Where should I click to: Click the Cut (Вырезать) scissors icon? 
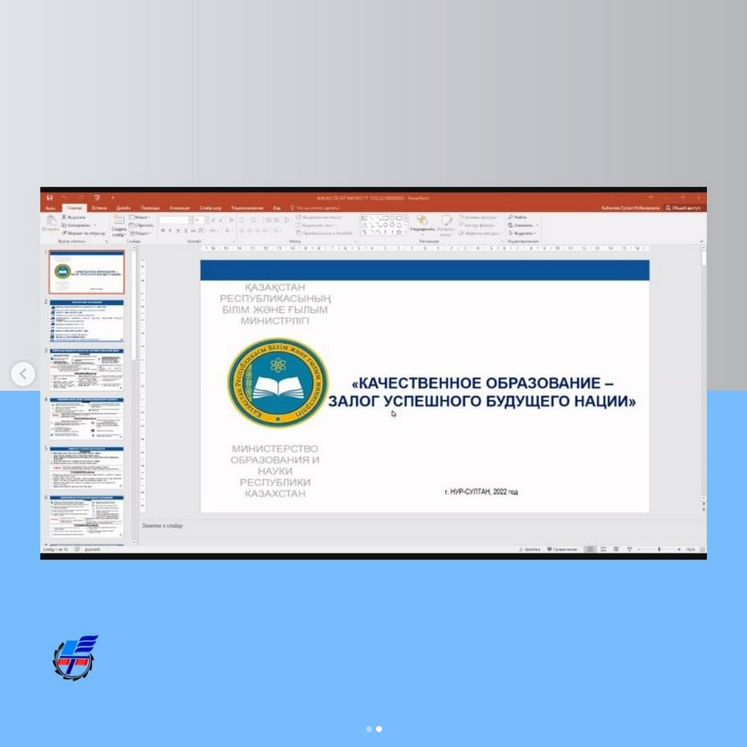pyautogui.click(x=65, y=216)
